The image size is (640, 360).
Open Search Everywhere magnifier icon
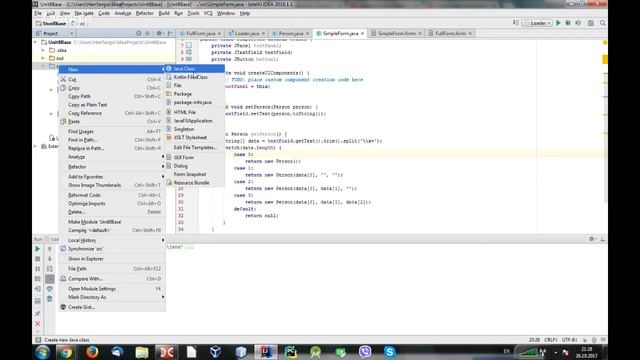[603, 23]
